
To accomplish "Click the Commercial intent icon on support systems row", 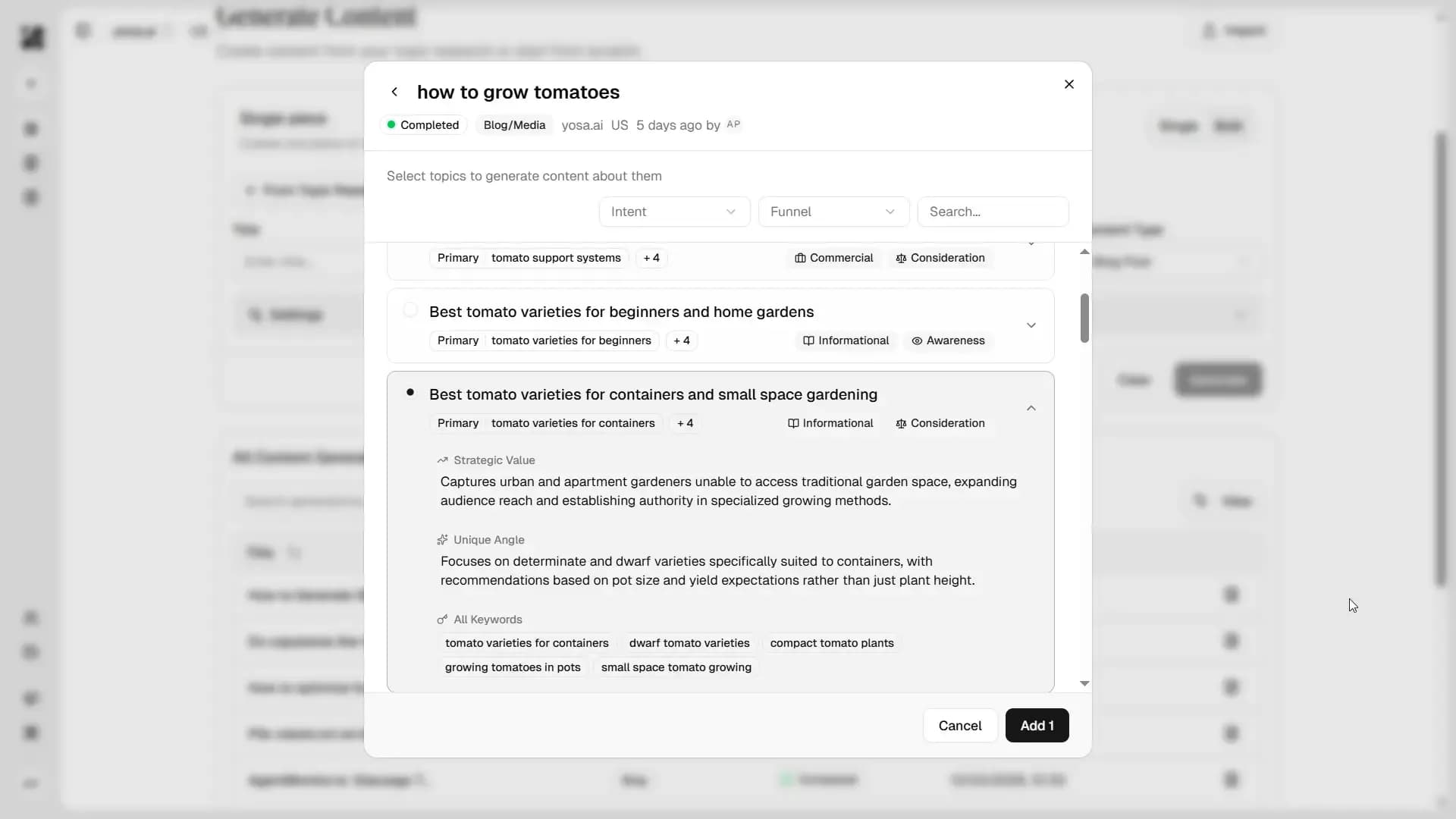I will click(800, 258).
